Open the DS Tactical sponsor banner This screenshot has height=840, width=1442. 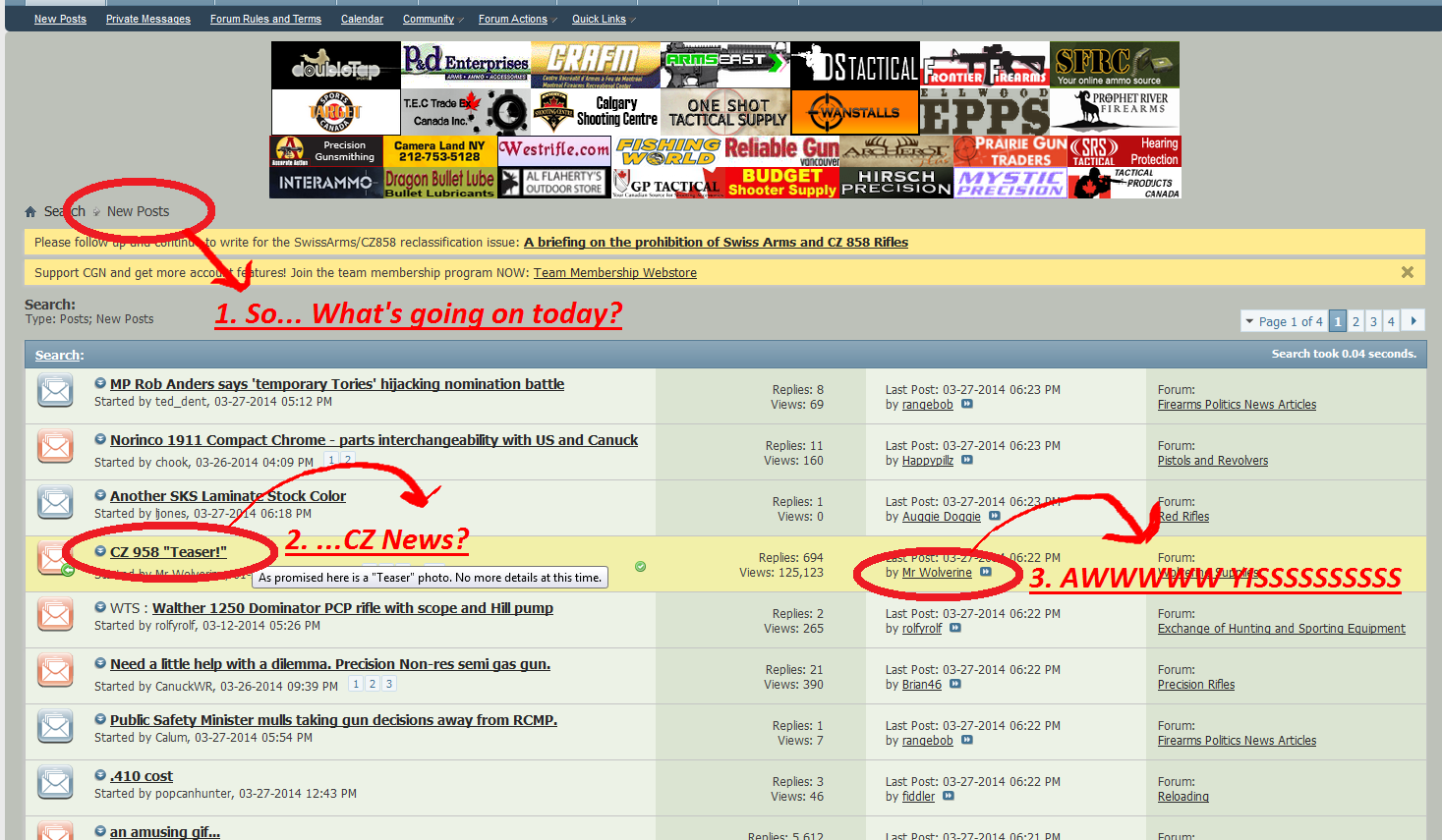pos(854,66)
